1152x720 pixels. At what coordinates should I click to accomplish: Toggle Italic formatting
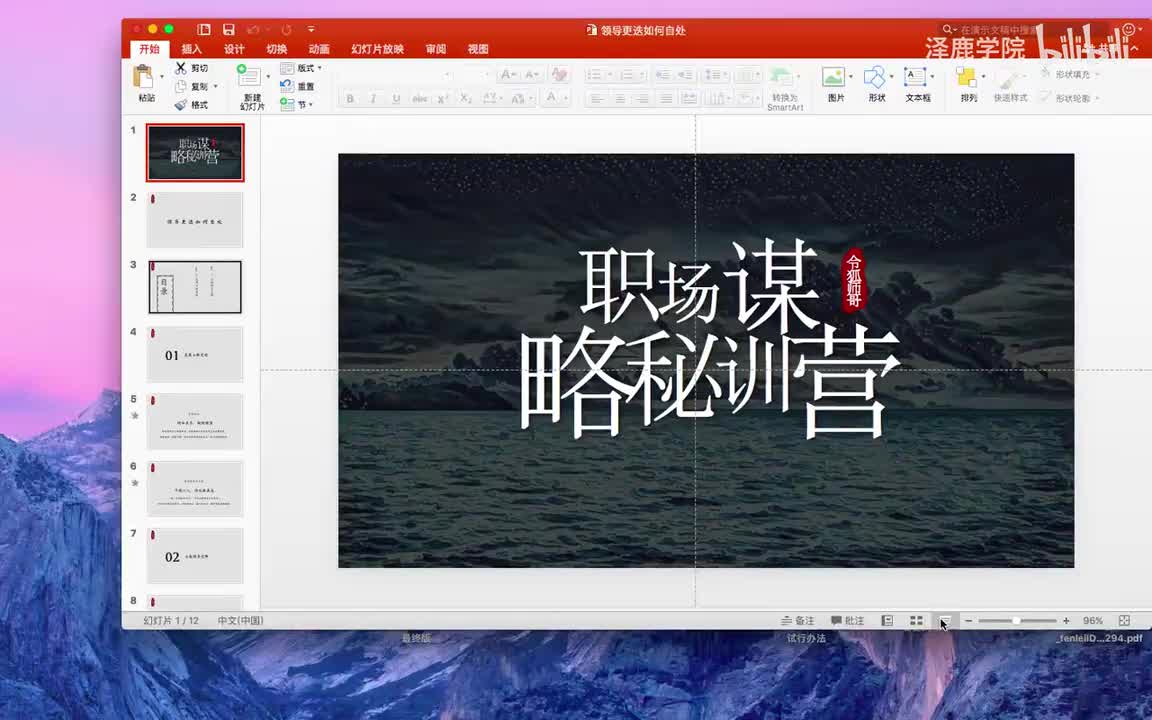(373, 98)
